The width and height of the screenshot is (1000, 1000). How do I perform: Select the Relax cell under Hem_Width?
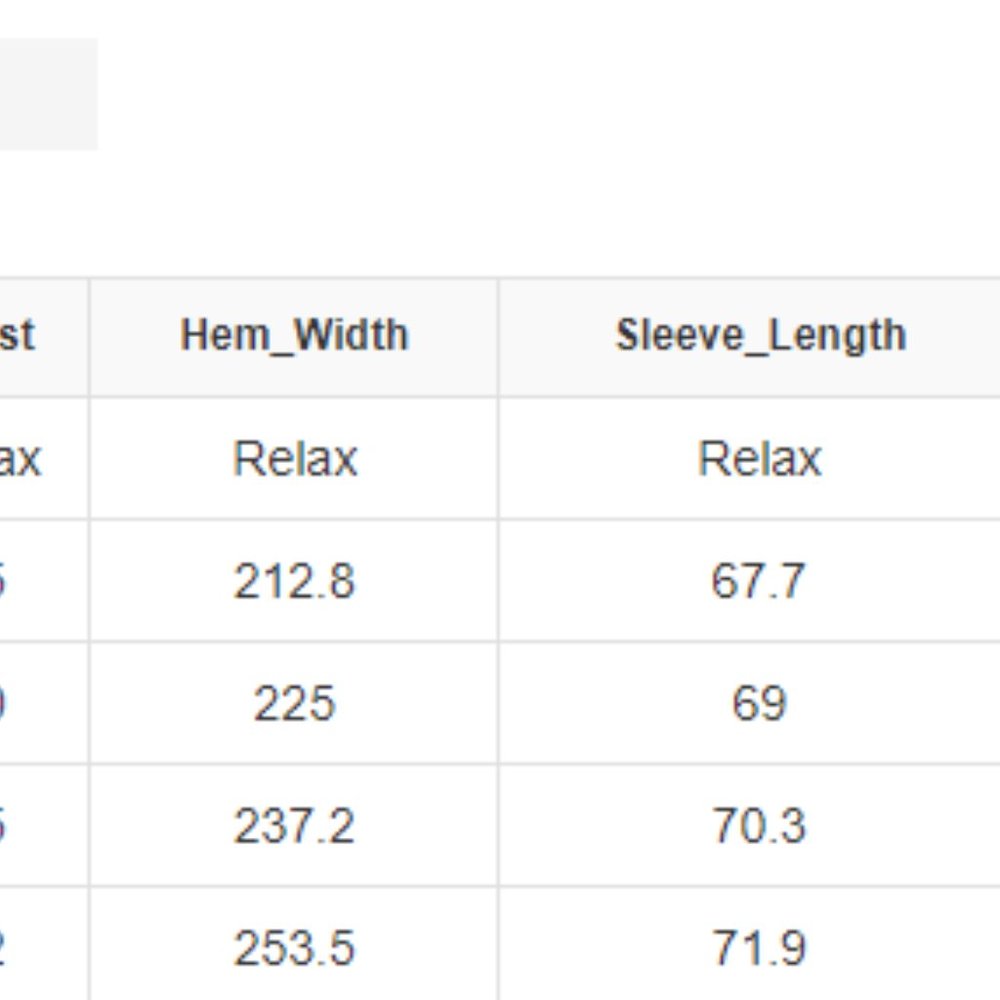[x=294, y=459]
